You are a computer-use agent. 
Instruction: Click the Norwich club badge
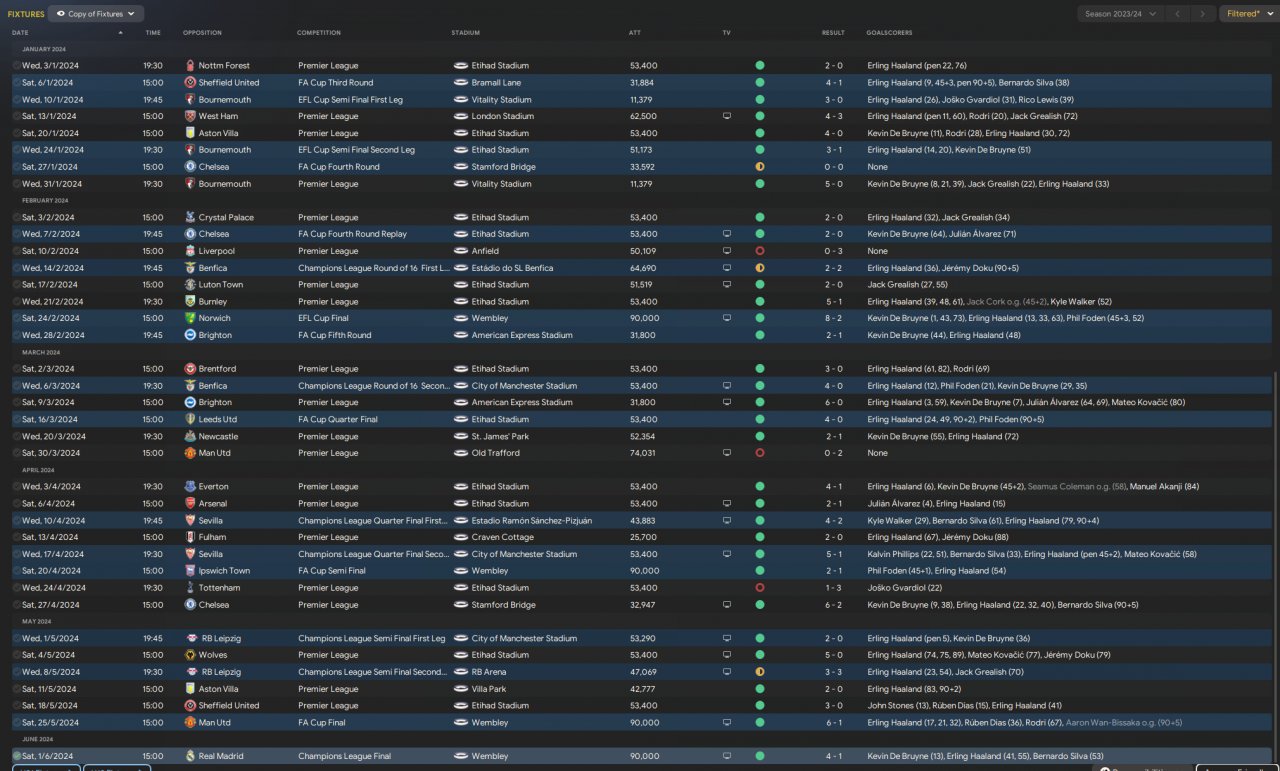[190, 318]
